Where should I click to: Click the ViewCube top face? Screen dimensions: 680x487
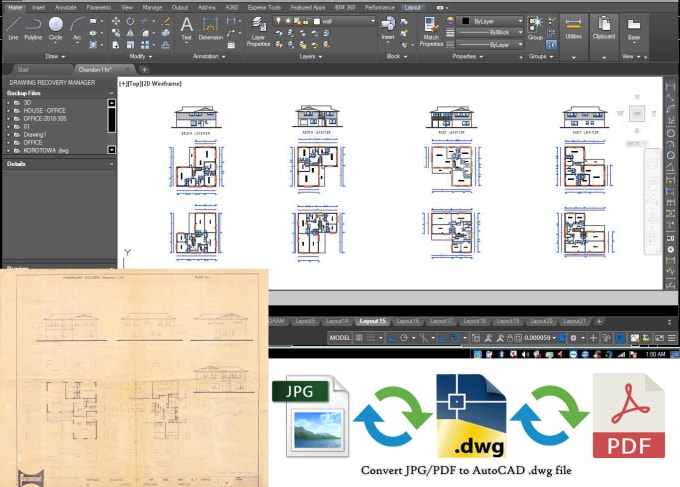pos(637,114)
